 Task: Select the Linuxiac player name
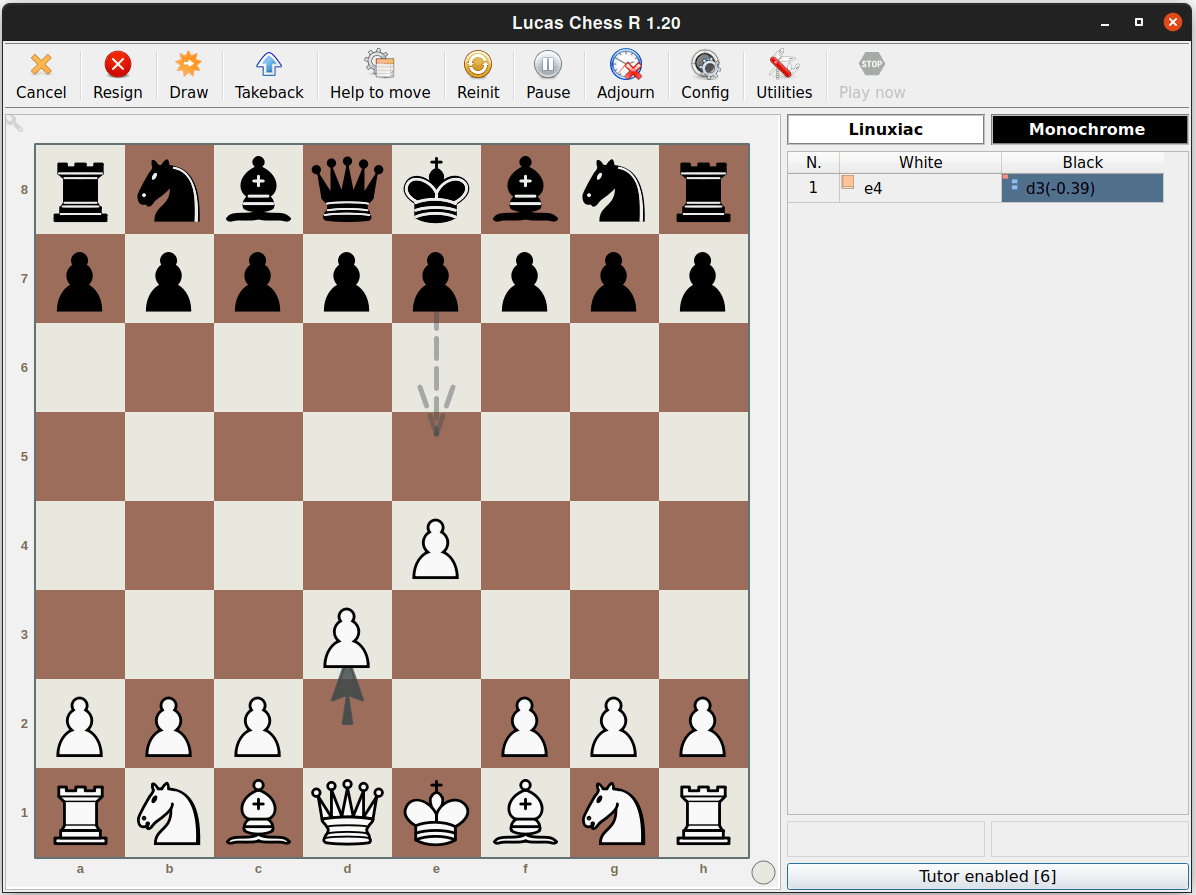click(x=884, y=129)
